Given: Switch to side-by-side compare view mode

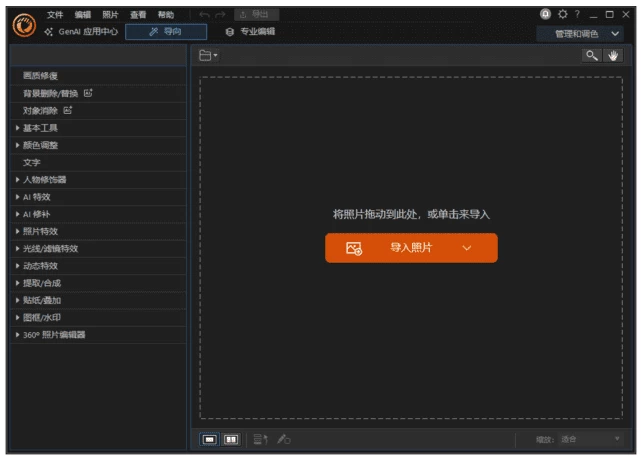Looking at the screenshot, I should [x=231, y=439].
